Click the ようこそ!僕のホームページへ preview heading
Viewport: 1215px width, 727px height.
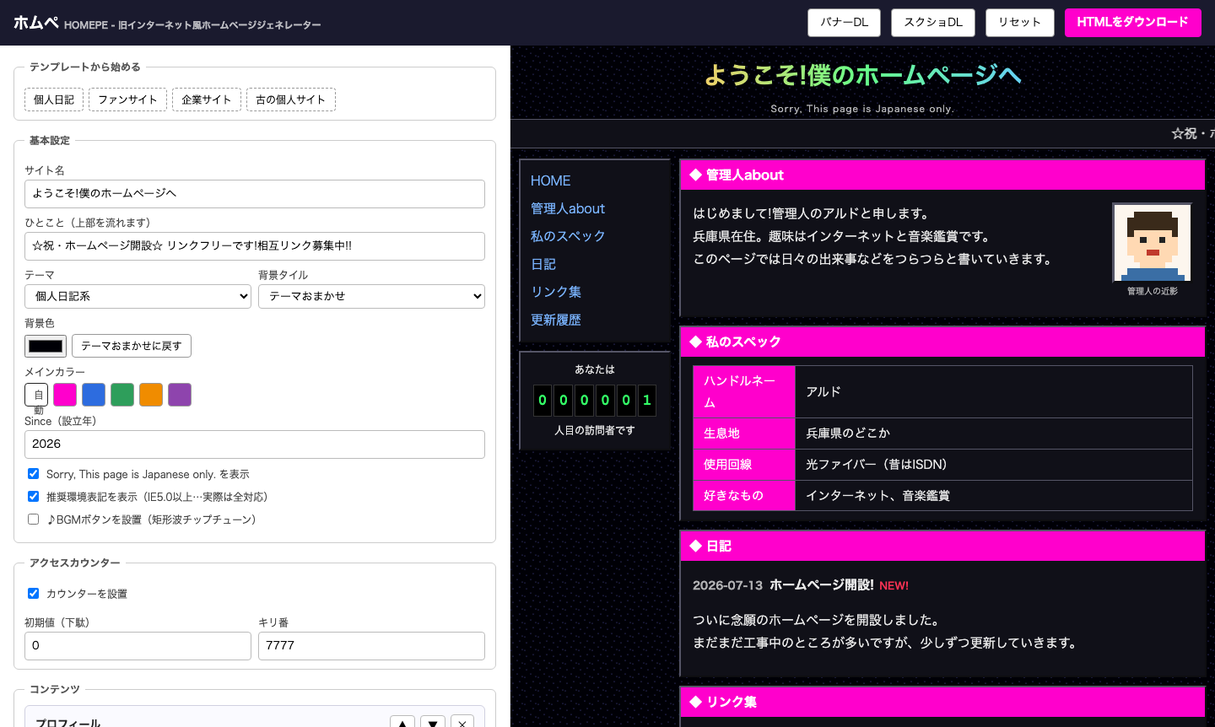[x=863, y=75]
